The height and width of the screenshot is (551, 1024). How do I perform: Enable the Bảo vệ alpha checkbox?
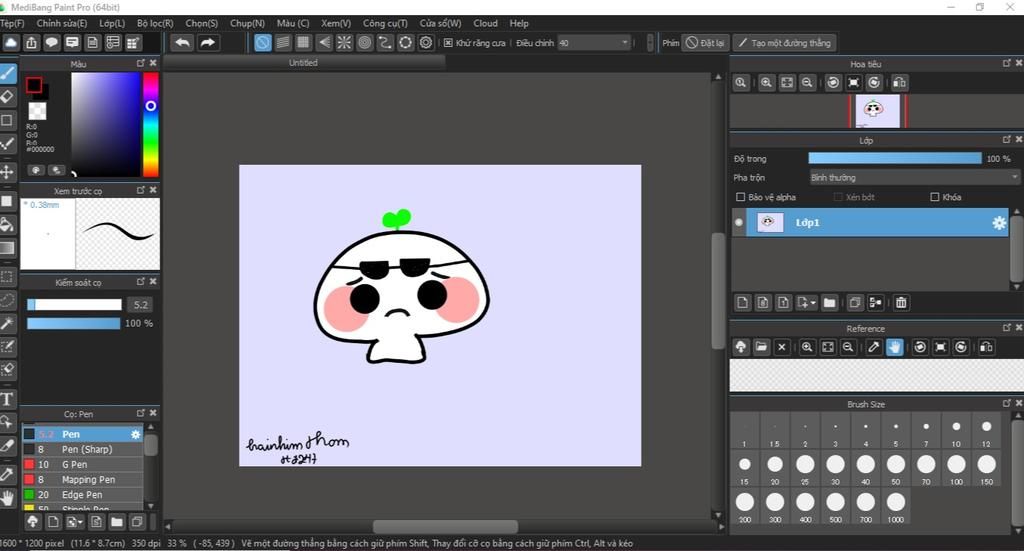[740, 197]
